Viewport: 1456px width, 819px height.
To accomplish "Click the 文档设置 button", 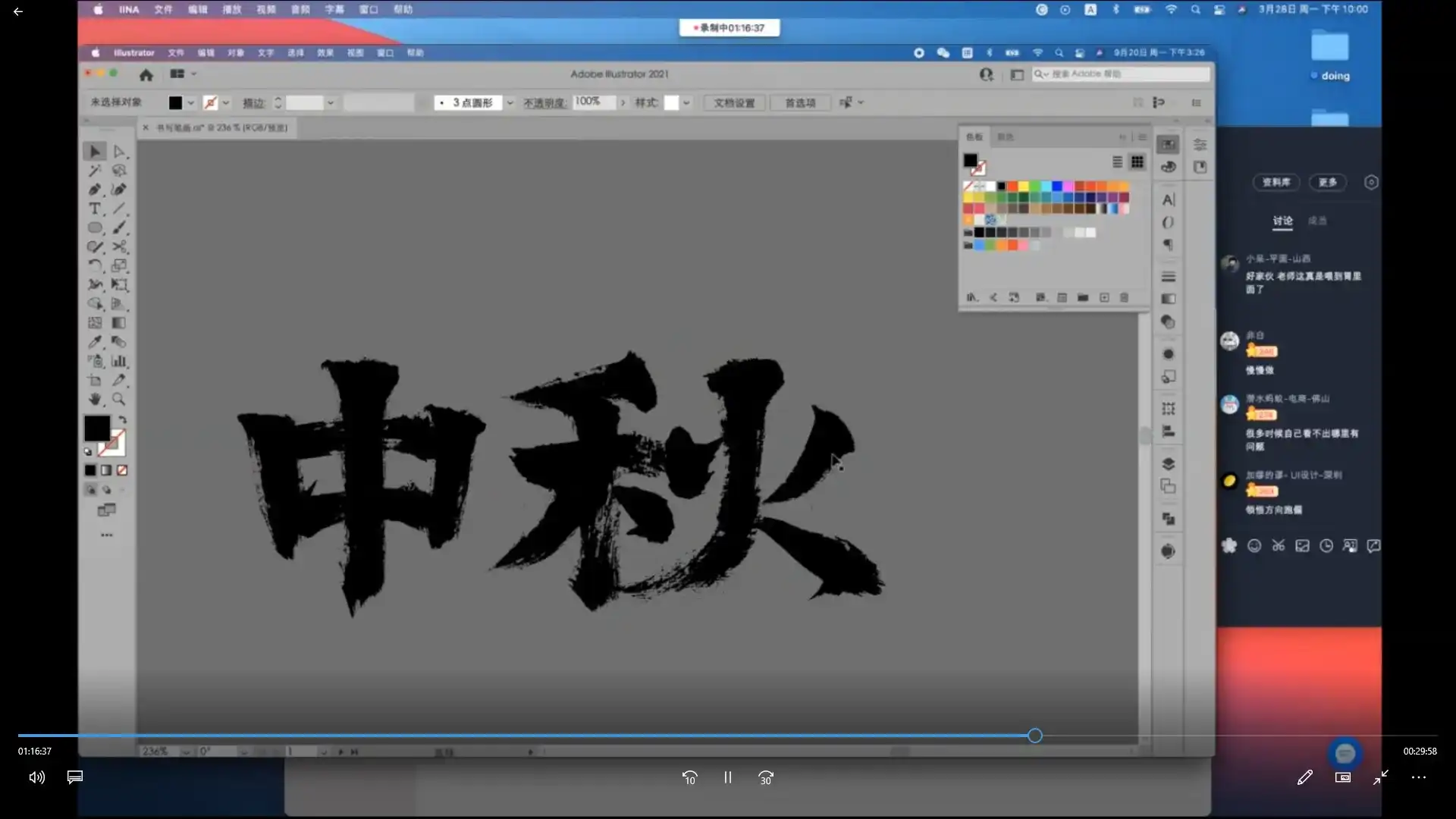I will [733, 102].
